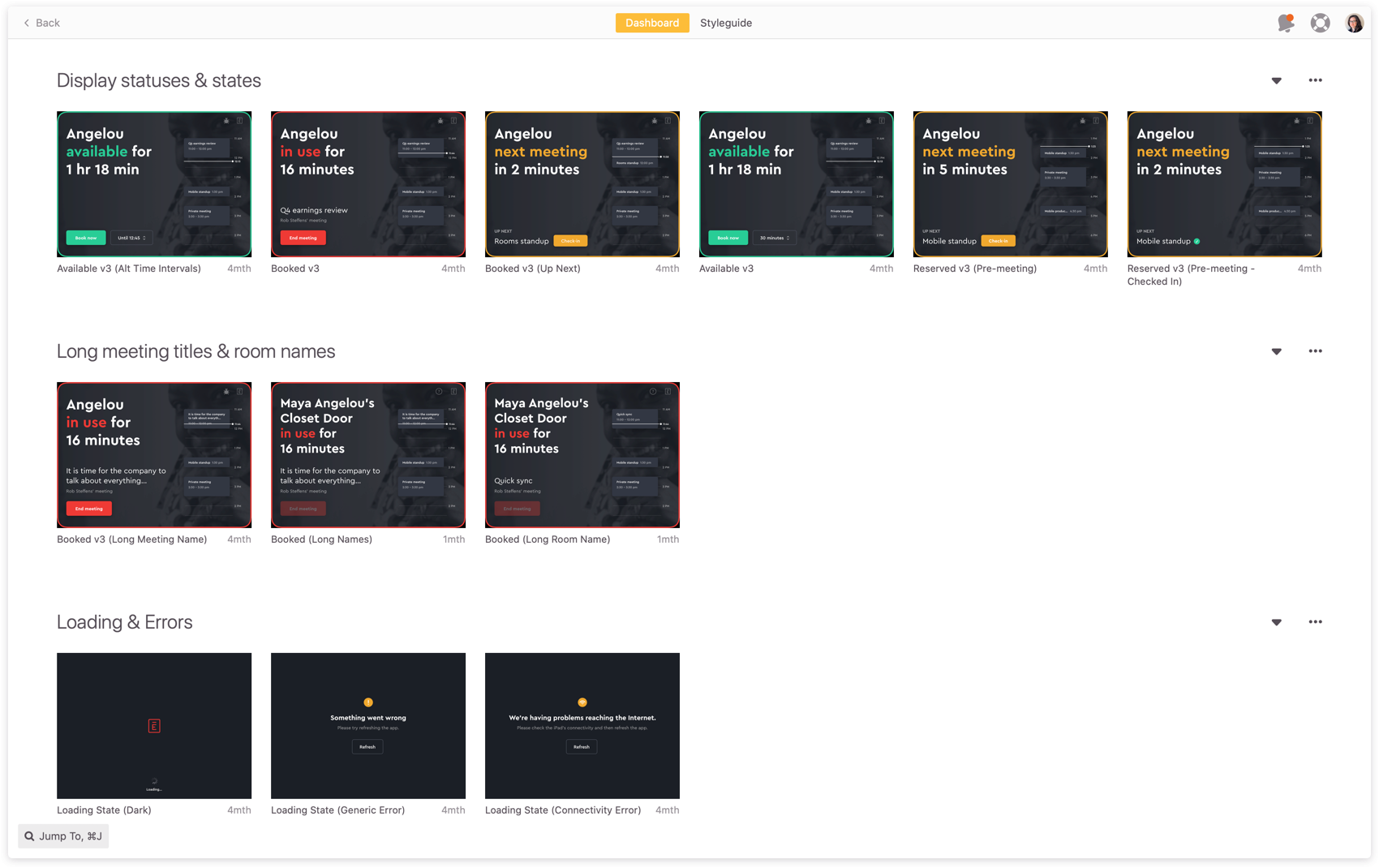
Task: Go back using the Back link
Action: pos(41,23)
